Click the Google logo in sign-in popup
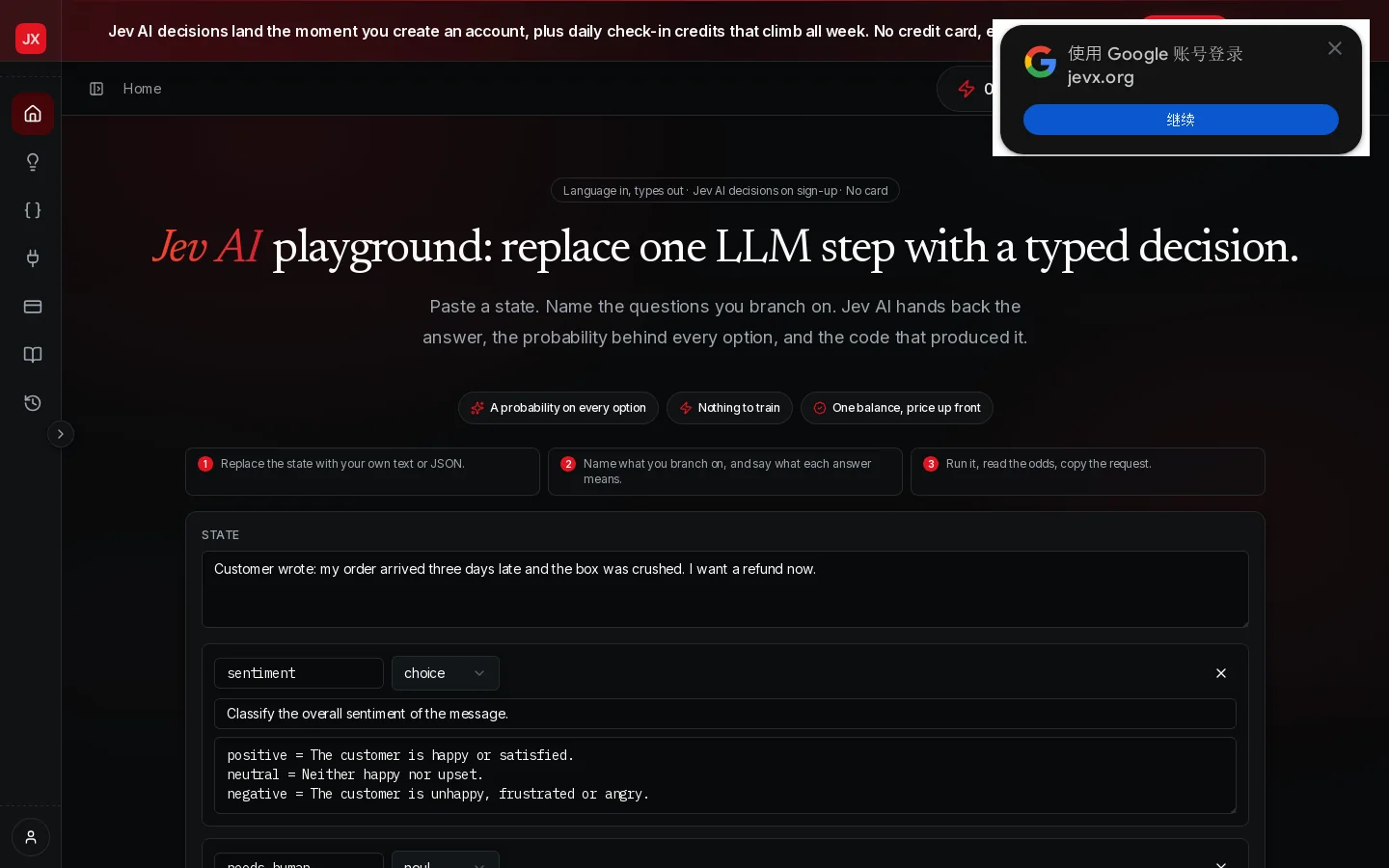 1040,62
